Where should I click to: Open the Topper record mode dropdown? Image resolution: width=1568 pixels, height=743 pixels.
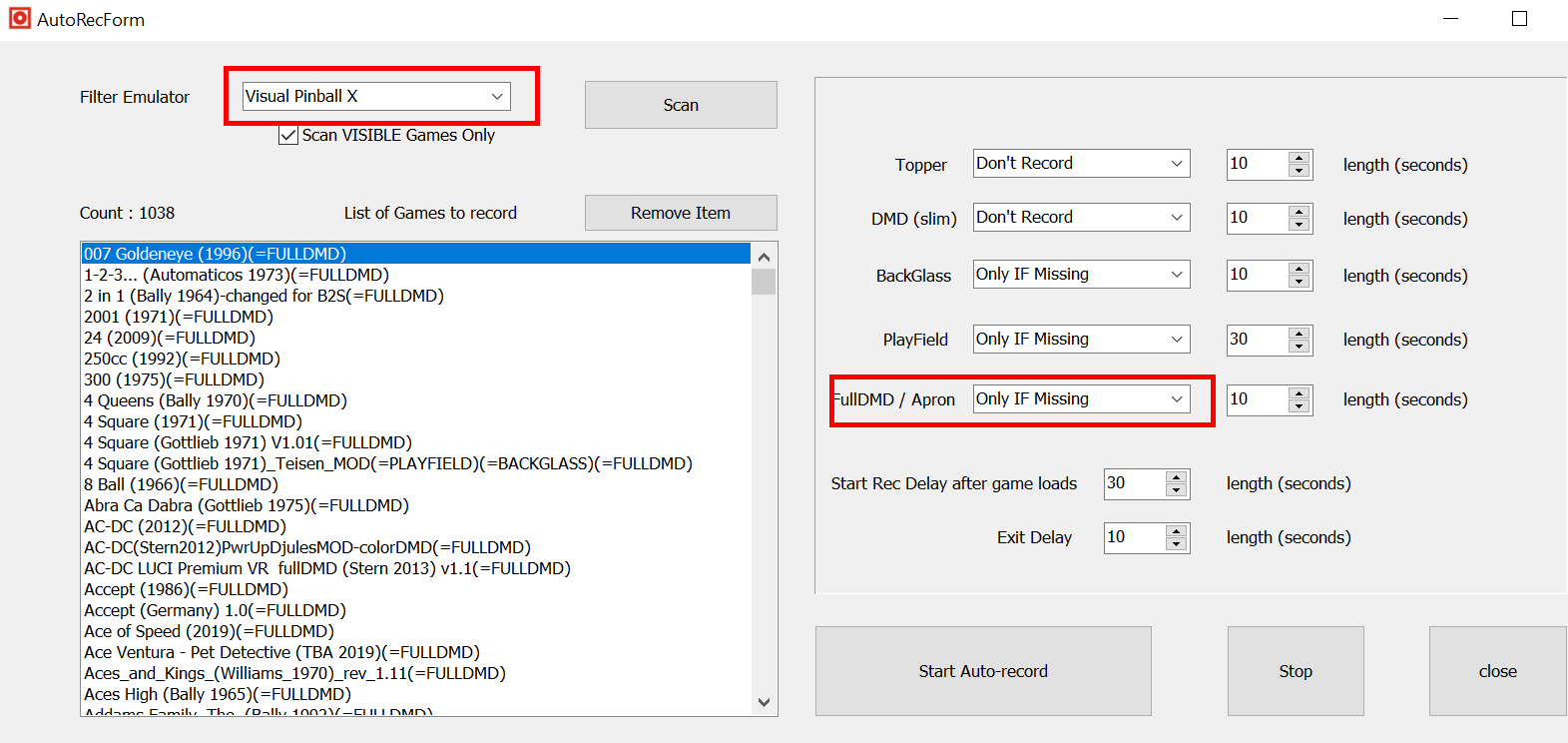point(1082,164)
